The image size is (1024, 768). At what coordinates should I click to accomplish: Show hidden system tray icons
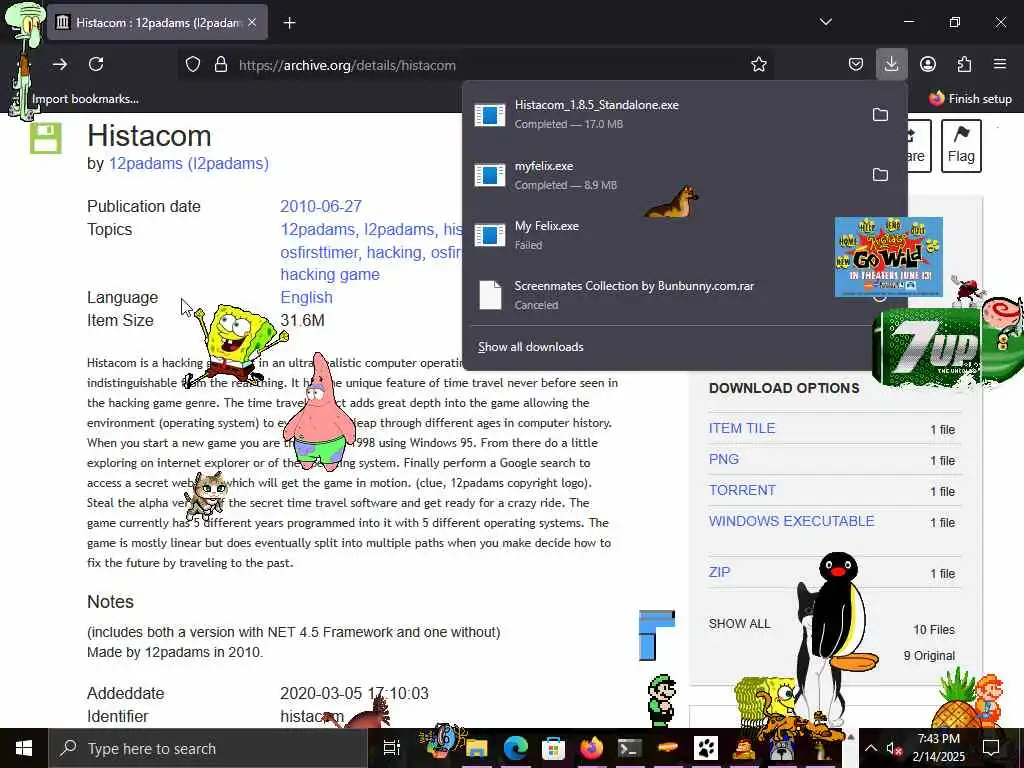[871, 748]
